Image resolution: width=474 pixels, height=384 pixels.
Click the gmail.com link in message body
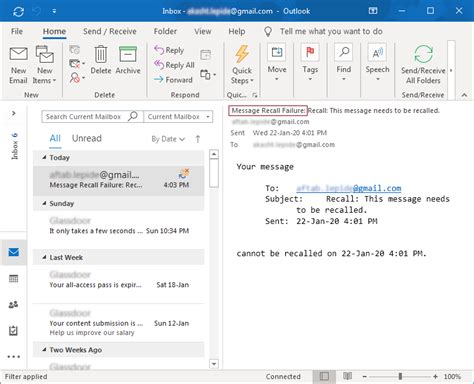[349, 188]
